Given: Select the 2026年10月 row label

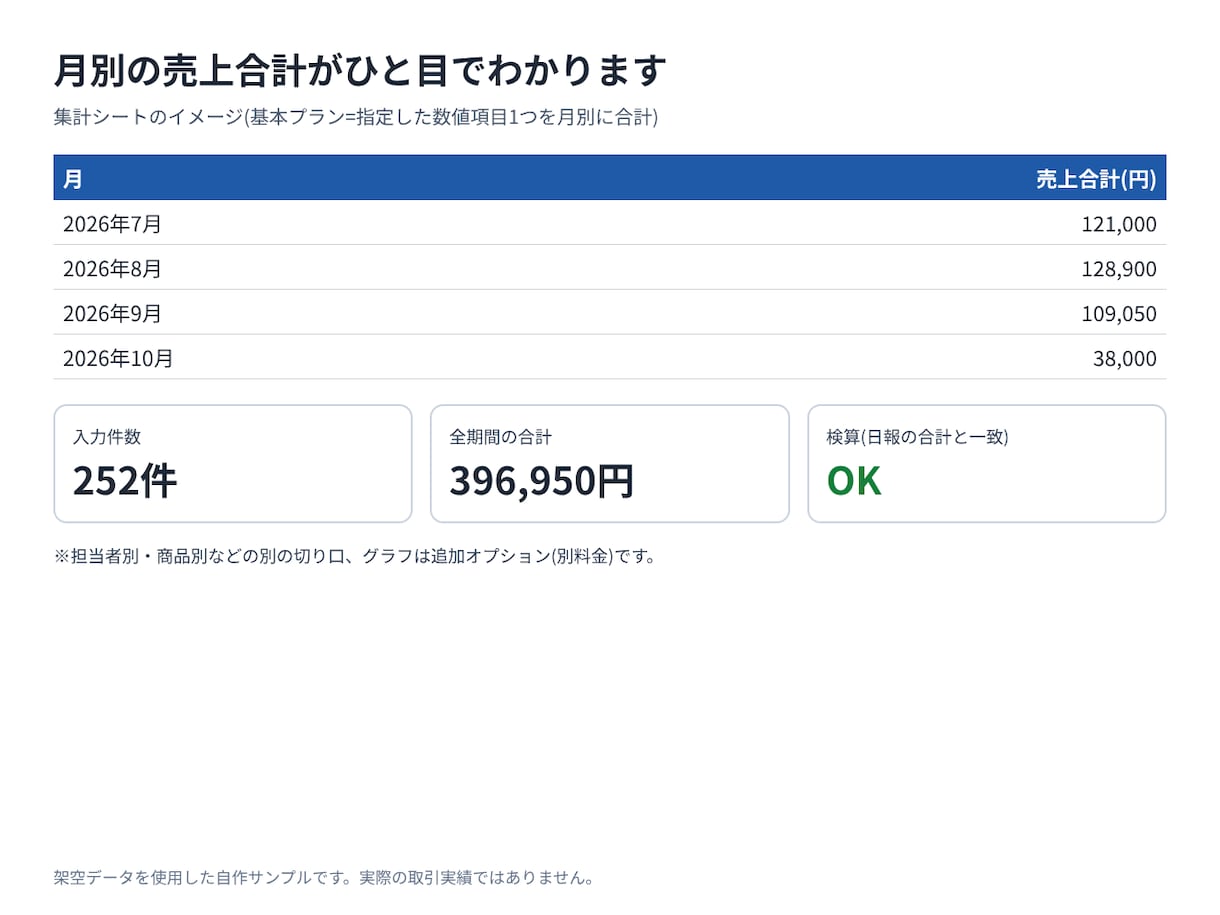Looking at the screenshot, I should (118, 358).
